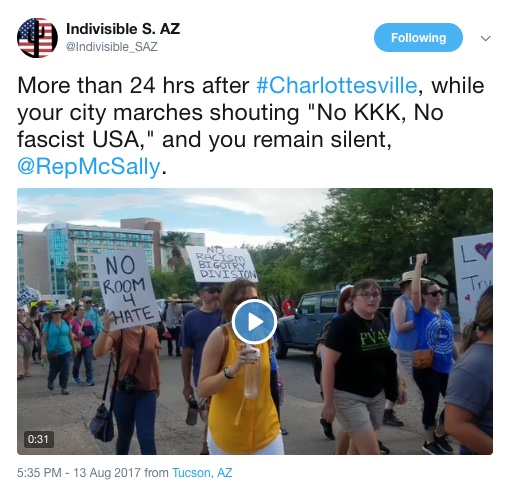The image size is (515, 489).
Task: Click the Indivisible S. AZ account name
Action: (x=123, y=29)
